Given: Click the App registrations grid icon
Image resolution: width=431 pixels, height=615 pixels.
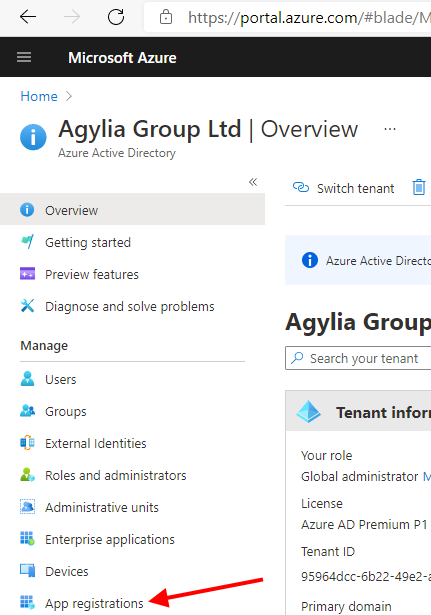Looking at the screenshot, I should (x=27, y=602).
